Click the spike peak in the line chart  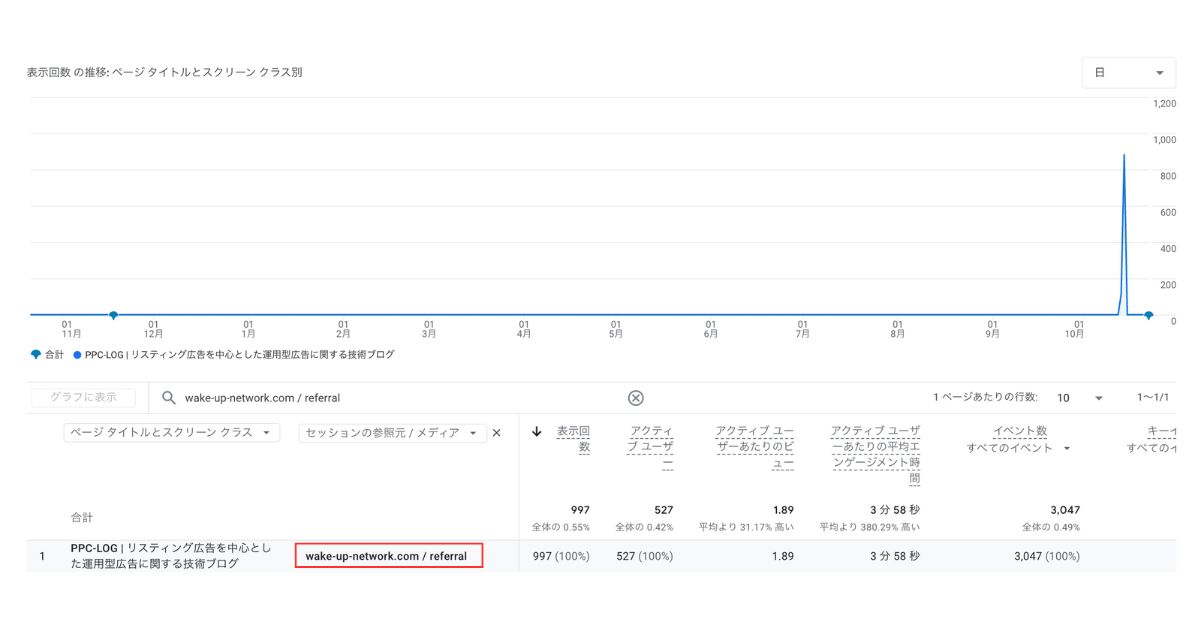[x=1124, y=156]
